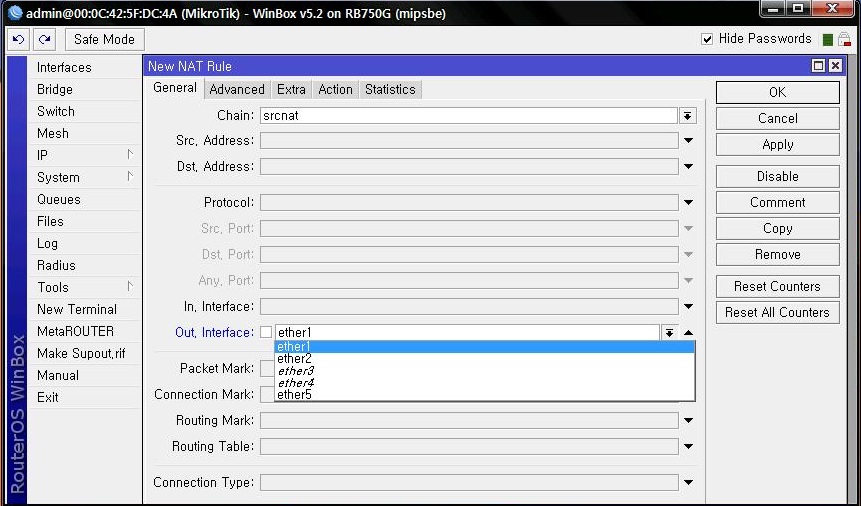Open the Statistics tab
The height and width of the screenshot is (506, 861).
pos(390,89)
